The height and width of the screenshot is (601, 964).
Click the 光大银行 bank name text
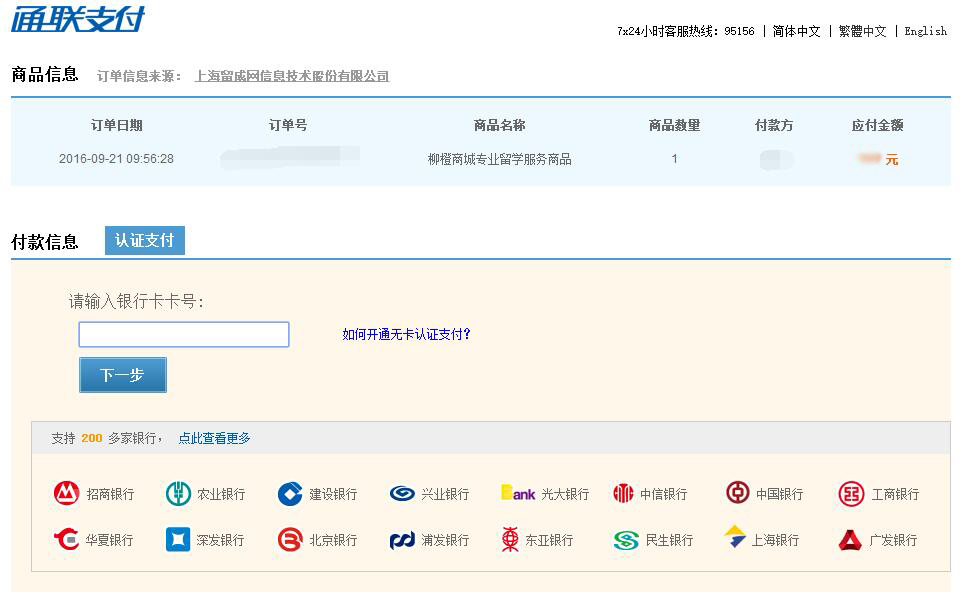pos(565,494)
